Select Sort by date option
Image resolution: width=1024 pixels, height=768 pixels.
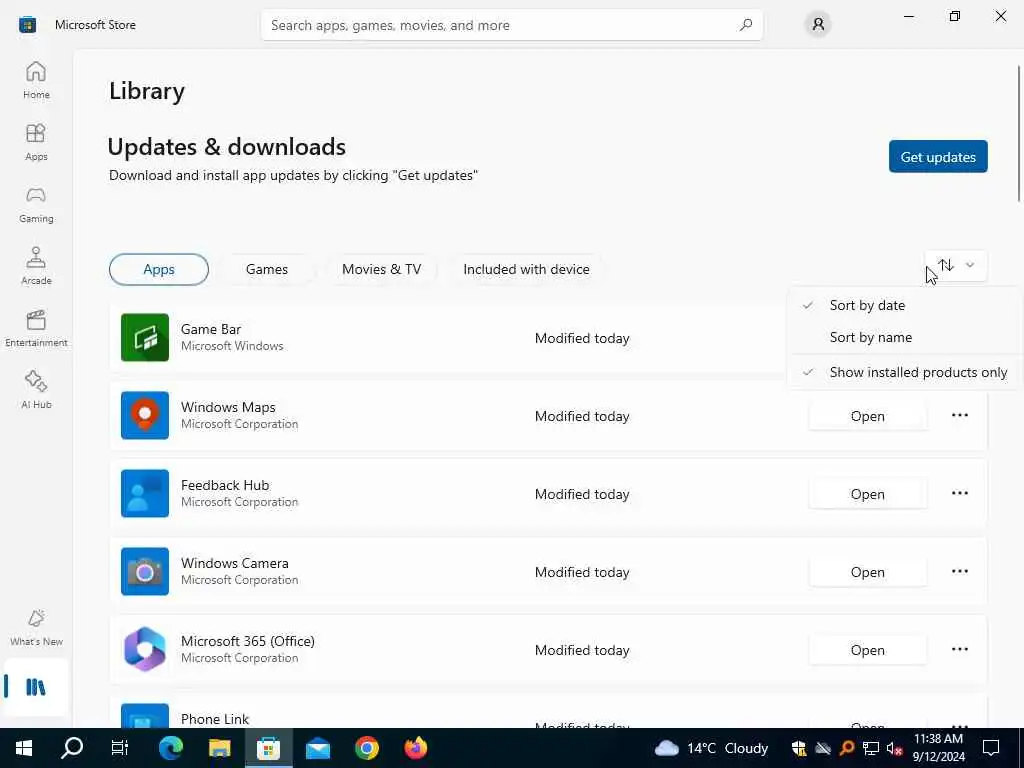tap(904, 305)
